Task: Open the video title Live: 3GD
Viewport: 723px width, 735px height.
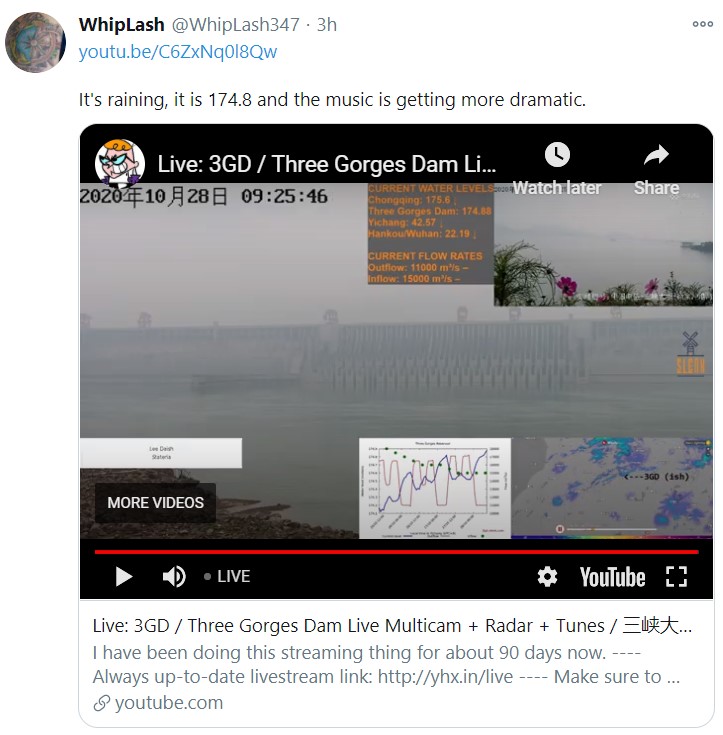Action: [326, 164]
